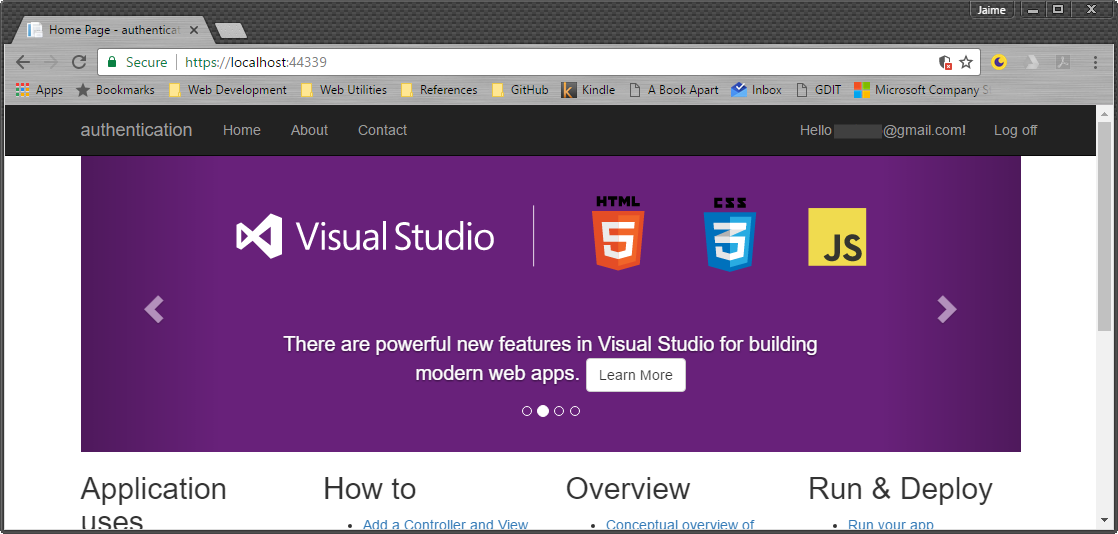The image size is (1118, 534).
Task: Select the first carousel indicator dot
Action: pyautogui.click(x=527, y=411)
